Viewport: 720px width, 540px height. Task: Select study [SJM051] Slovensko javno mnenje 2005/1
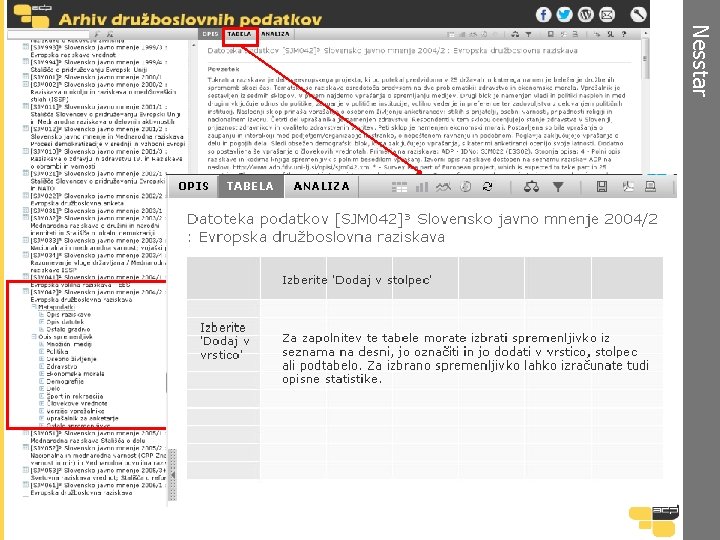click(x=96, y=437)
